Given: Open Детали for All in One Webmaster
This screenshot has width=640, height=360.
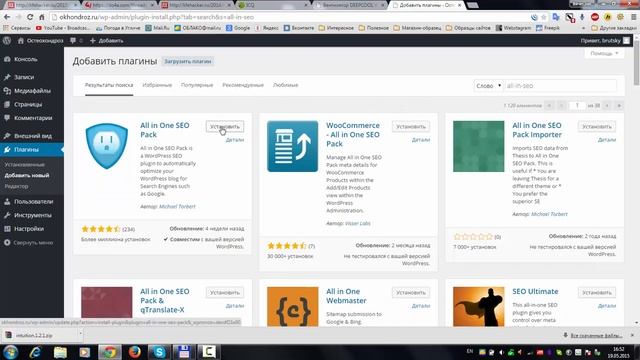Looking at the screenshot, I should tap(421, 306).
